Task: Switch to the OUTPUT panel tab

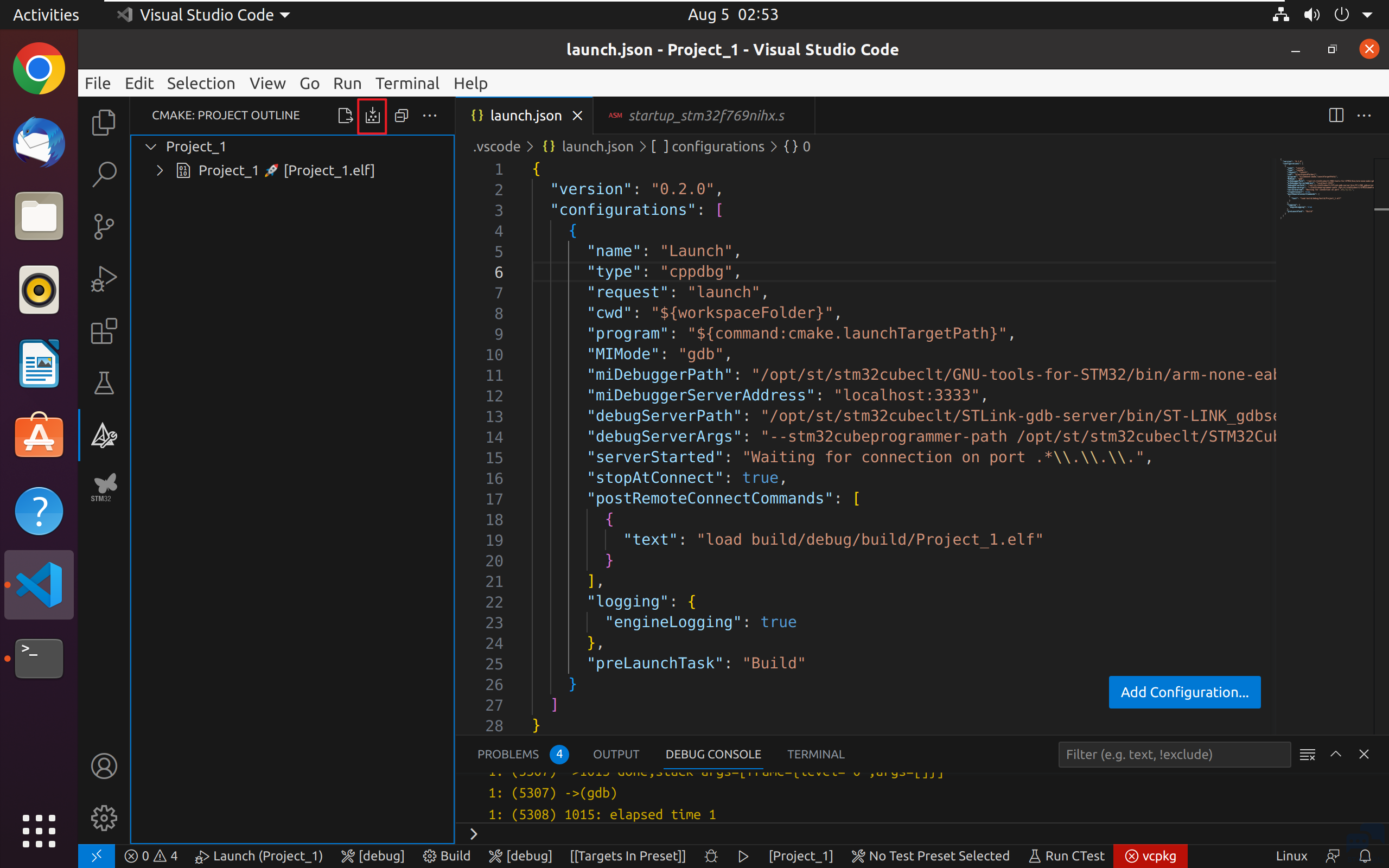Action: (616, 754)
